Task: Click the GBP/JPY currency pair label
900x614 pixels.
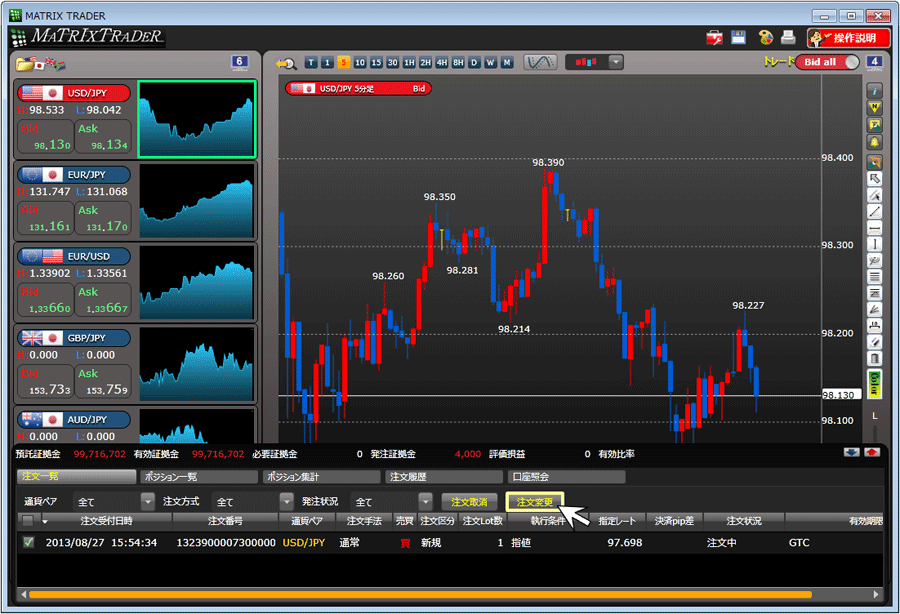Action: click(x=73, y=338)
